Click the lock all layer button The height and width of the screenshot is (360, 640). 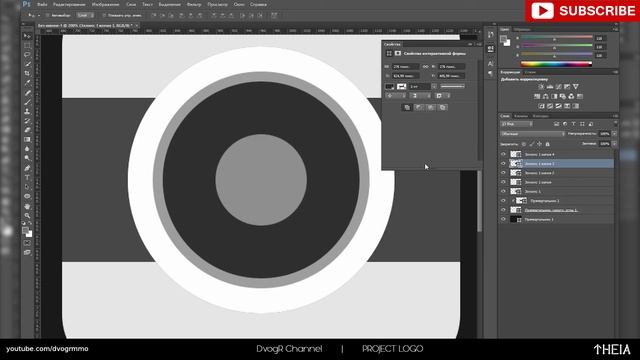click(x=548, y=144)
